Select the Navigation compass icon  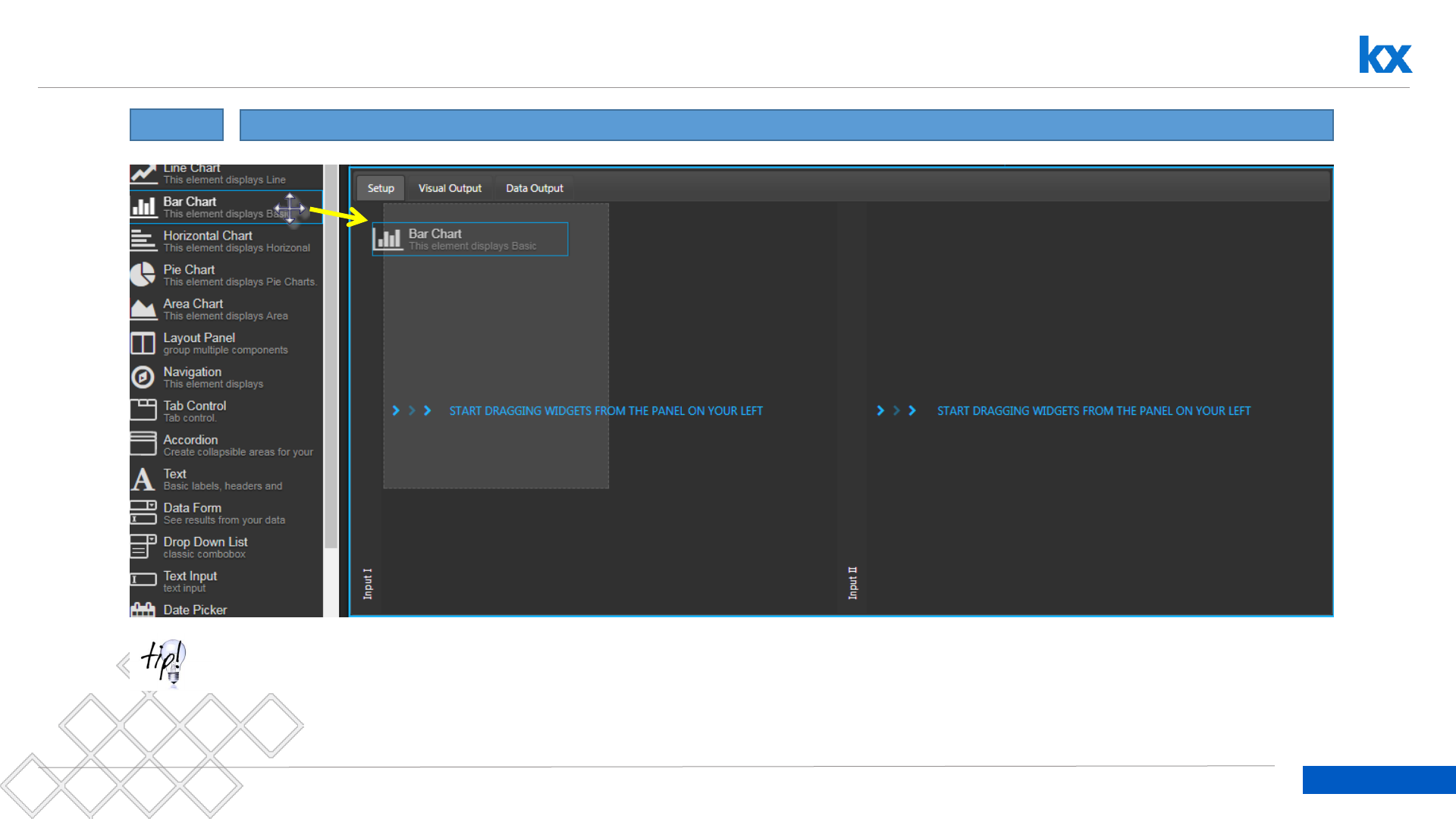pos(143,377)
